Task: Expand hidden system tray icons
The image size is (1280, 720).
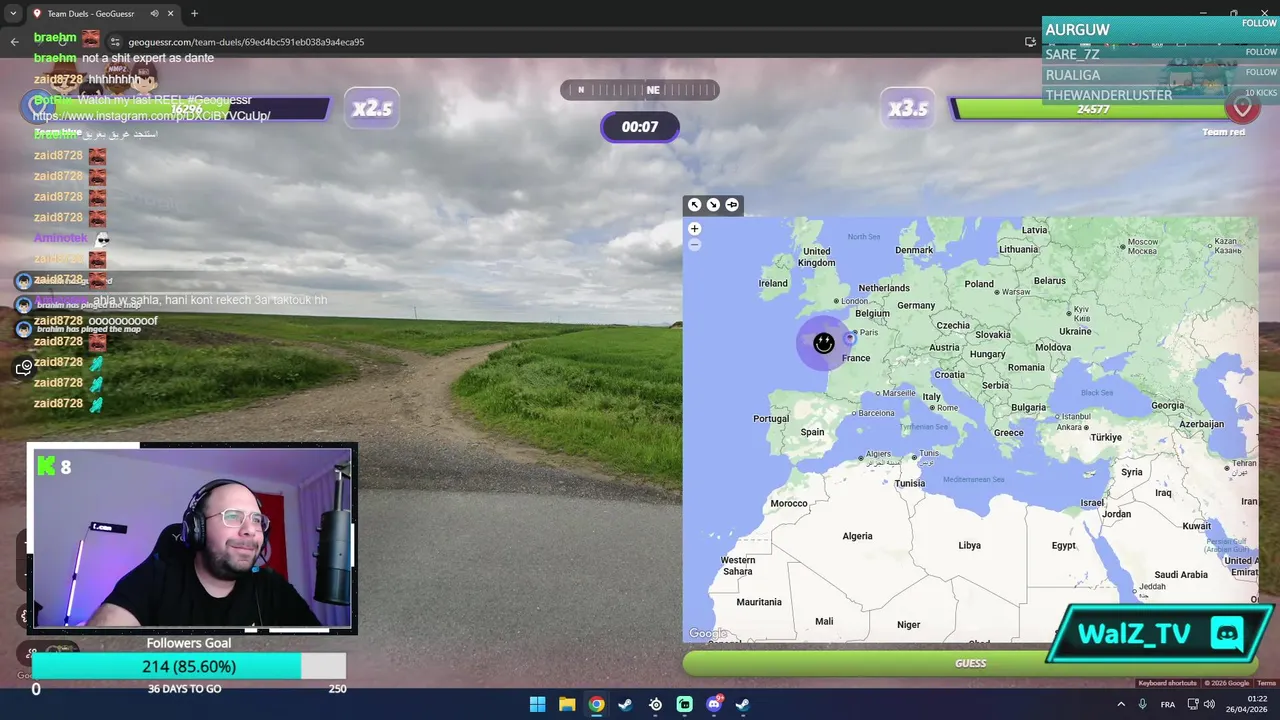Action: tap(1120, 704)
